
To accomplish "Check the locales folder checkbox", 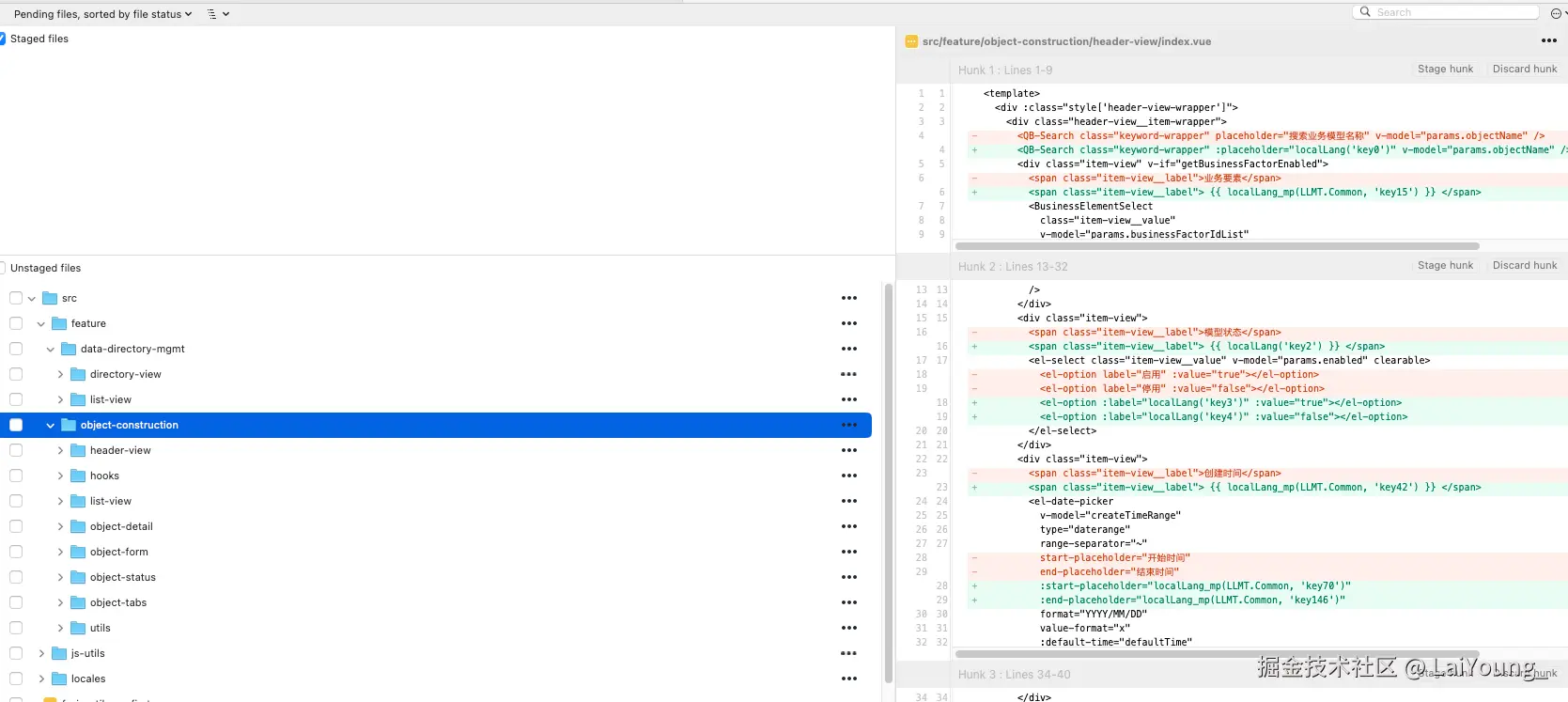I will click(x=16, y=679).
